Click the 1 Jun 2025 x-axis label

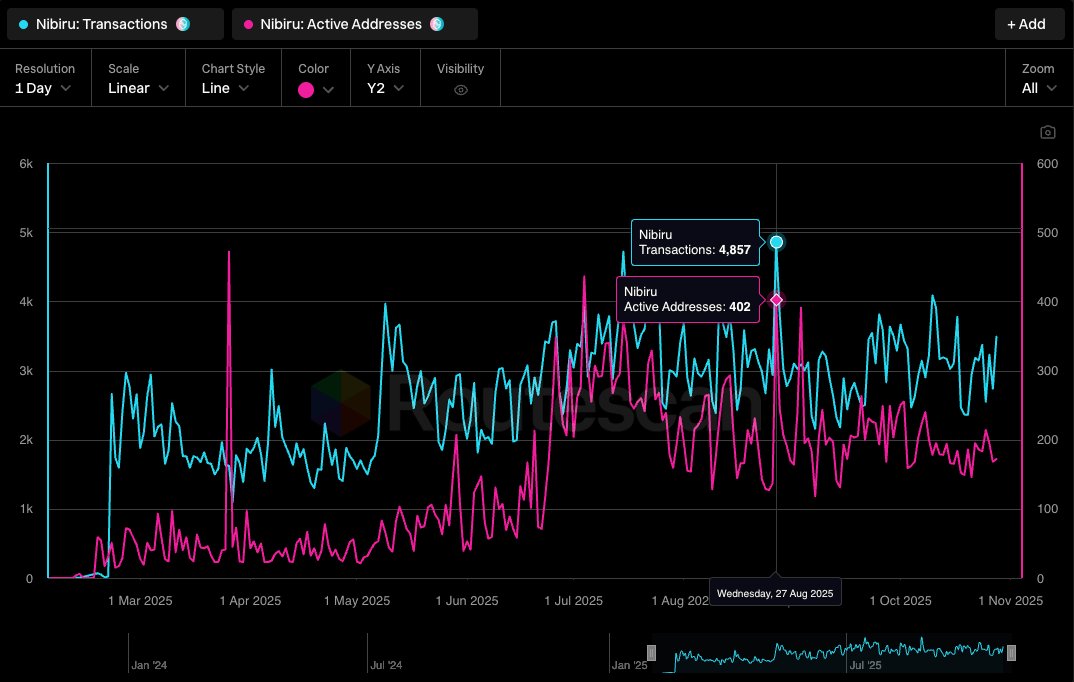467,601
